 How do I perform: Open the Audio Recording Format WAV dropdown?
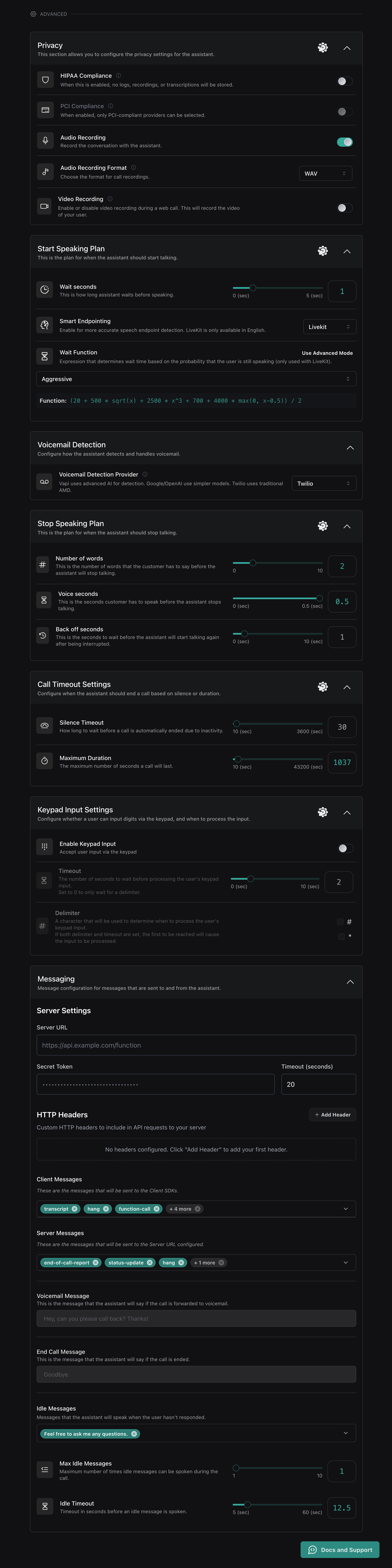click(x=325, y=174)
